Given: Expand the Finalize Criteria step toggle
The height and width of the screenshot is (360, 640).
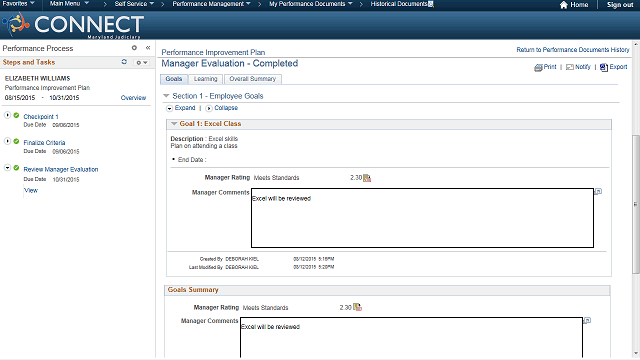Looking at the screenshot, I should click(x=7, y=141).
